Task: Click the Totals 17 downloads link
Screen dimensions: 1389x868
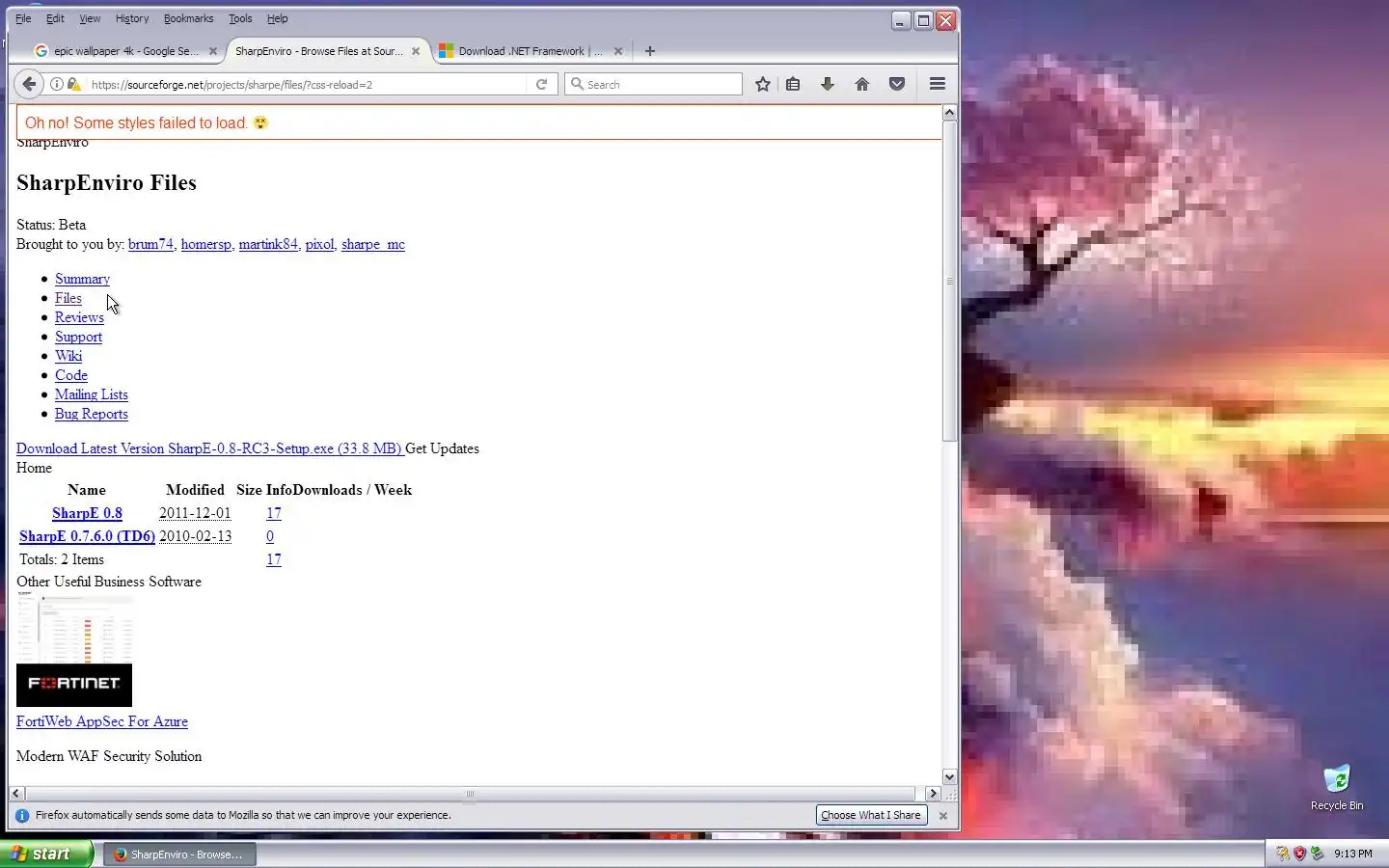Action: point(274,559)
